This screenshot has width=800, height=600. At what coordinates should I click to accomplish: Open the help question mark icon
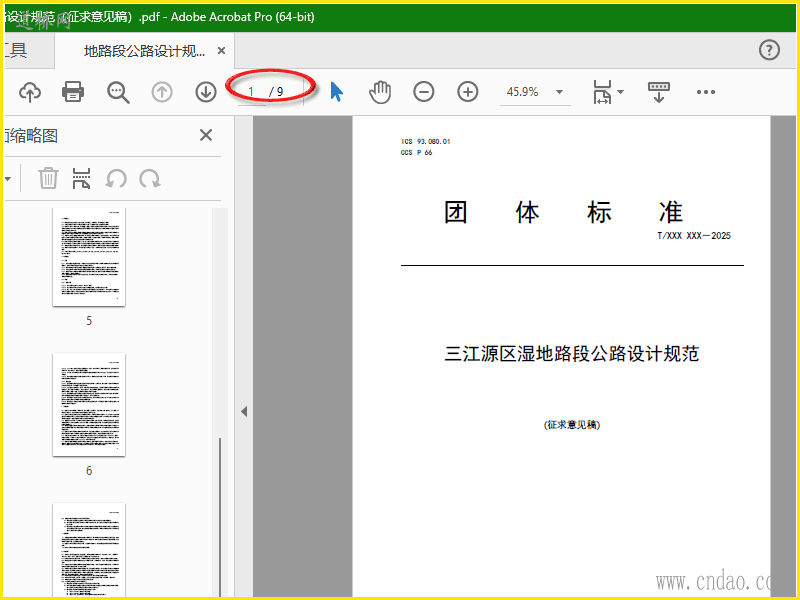click(x=769, y=50)
